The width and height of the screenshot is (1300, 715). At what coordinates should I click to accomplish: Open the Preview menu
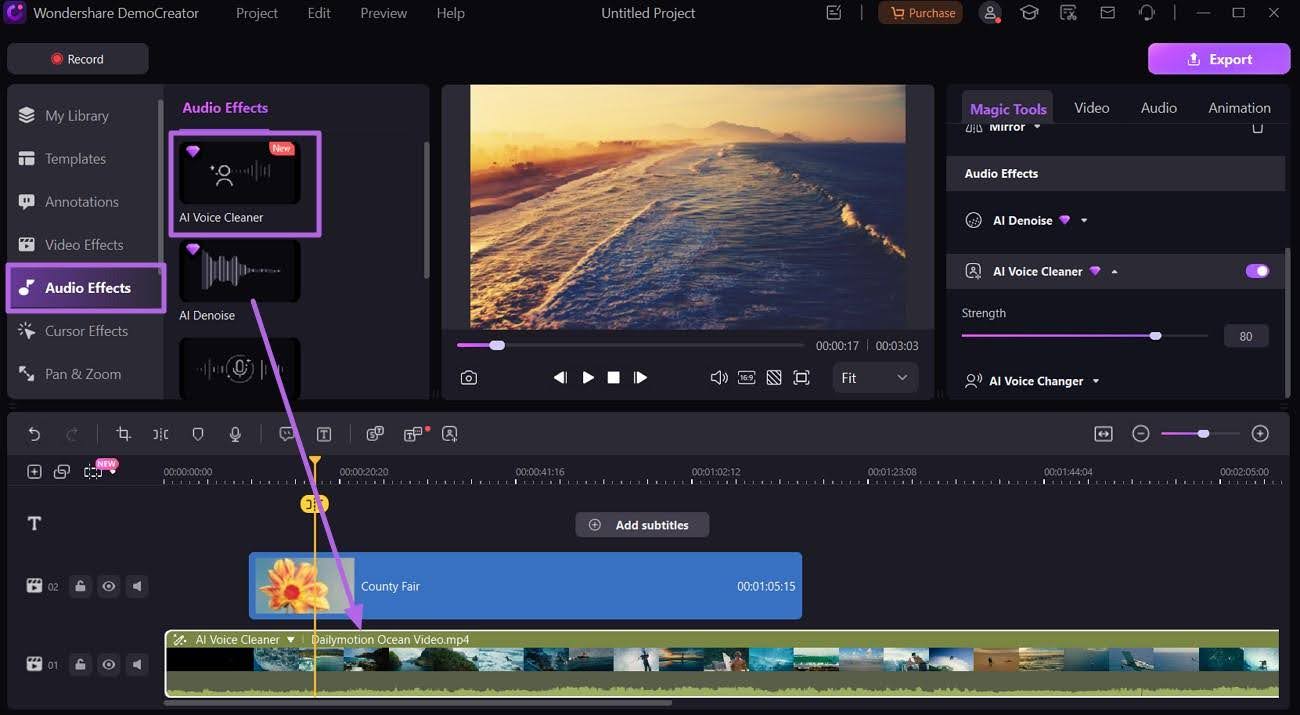pos(384,13)
